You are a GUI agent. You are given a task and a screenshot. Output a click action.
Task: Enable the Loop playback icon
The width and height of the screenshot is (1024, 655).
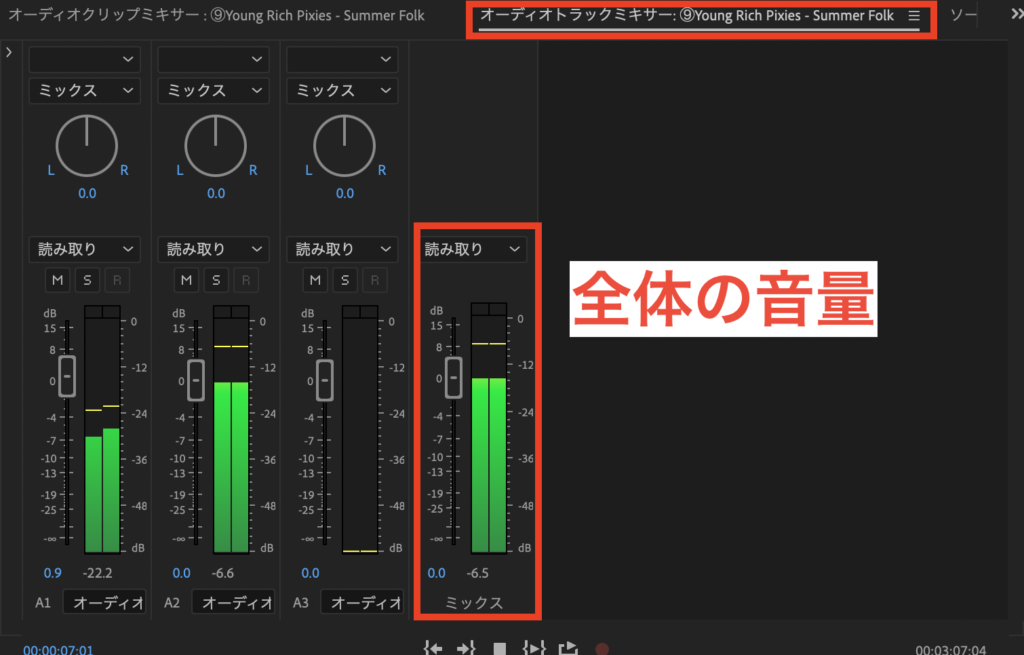click(x=567, y=647)
